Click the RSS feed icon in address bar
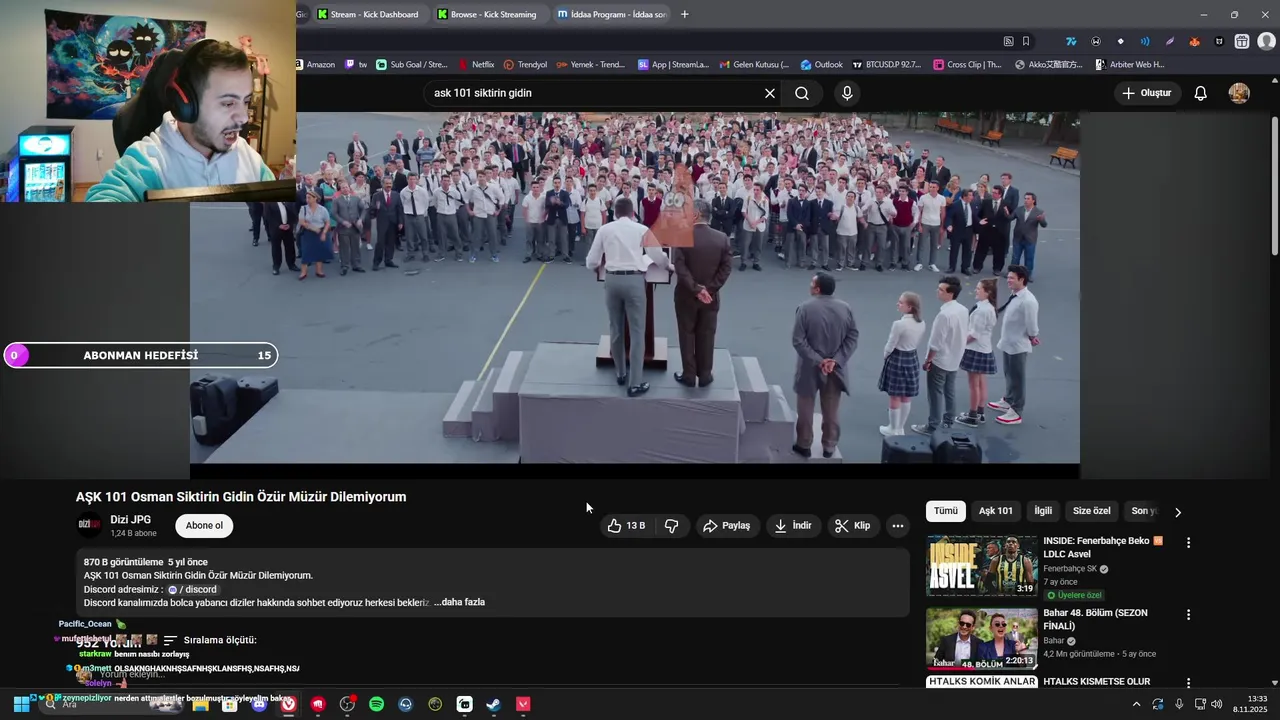This screenshot has height=720, width=1280. point(1008,41)
